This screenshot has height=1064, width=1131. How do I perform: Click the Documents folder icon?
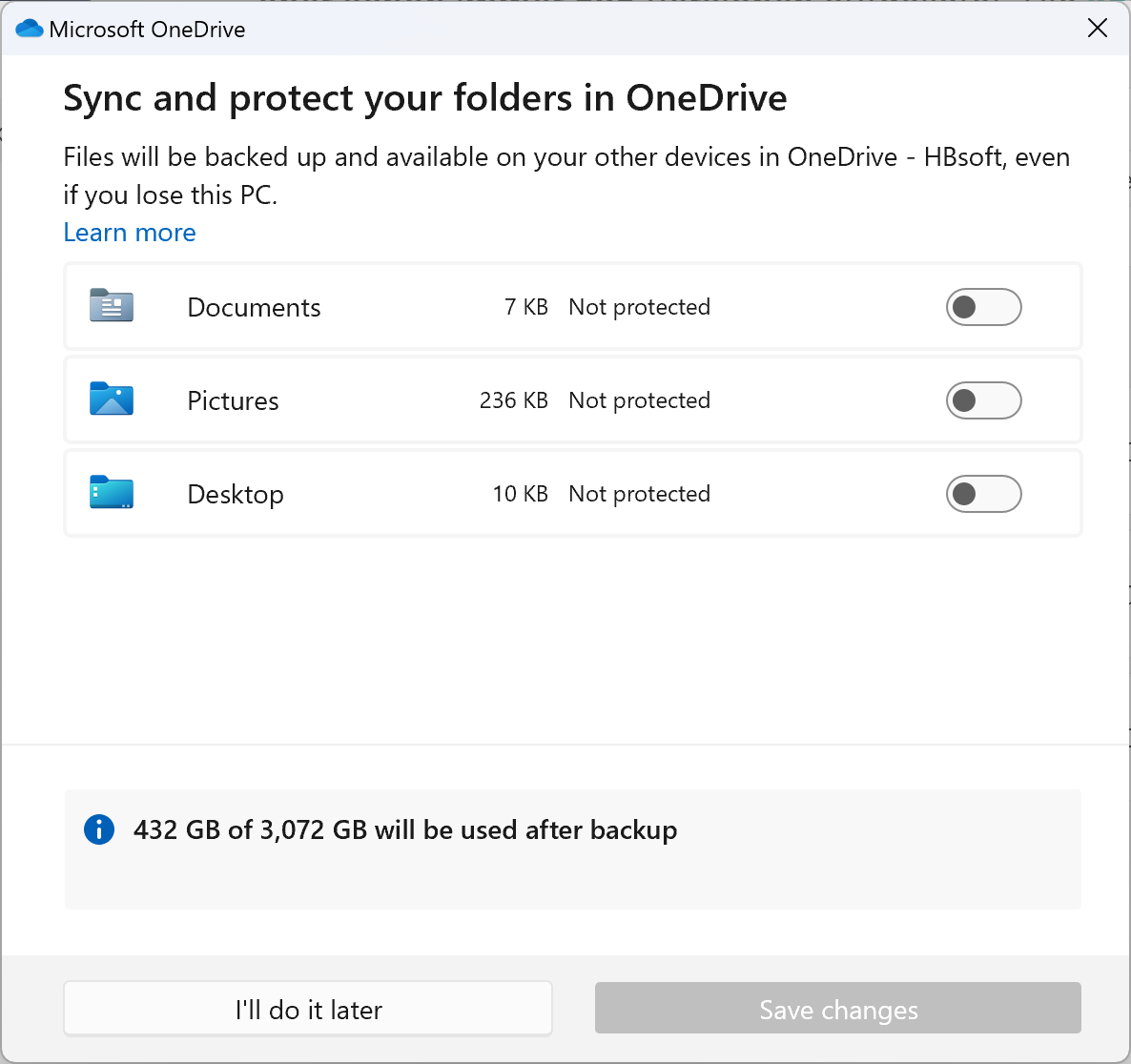tap(112, 306)
